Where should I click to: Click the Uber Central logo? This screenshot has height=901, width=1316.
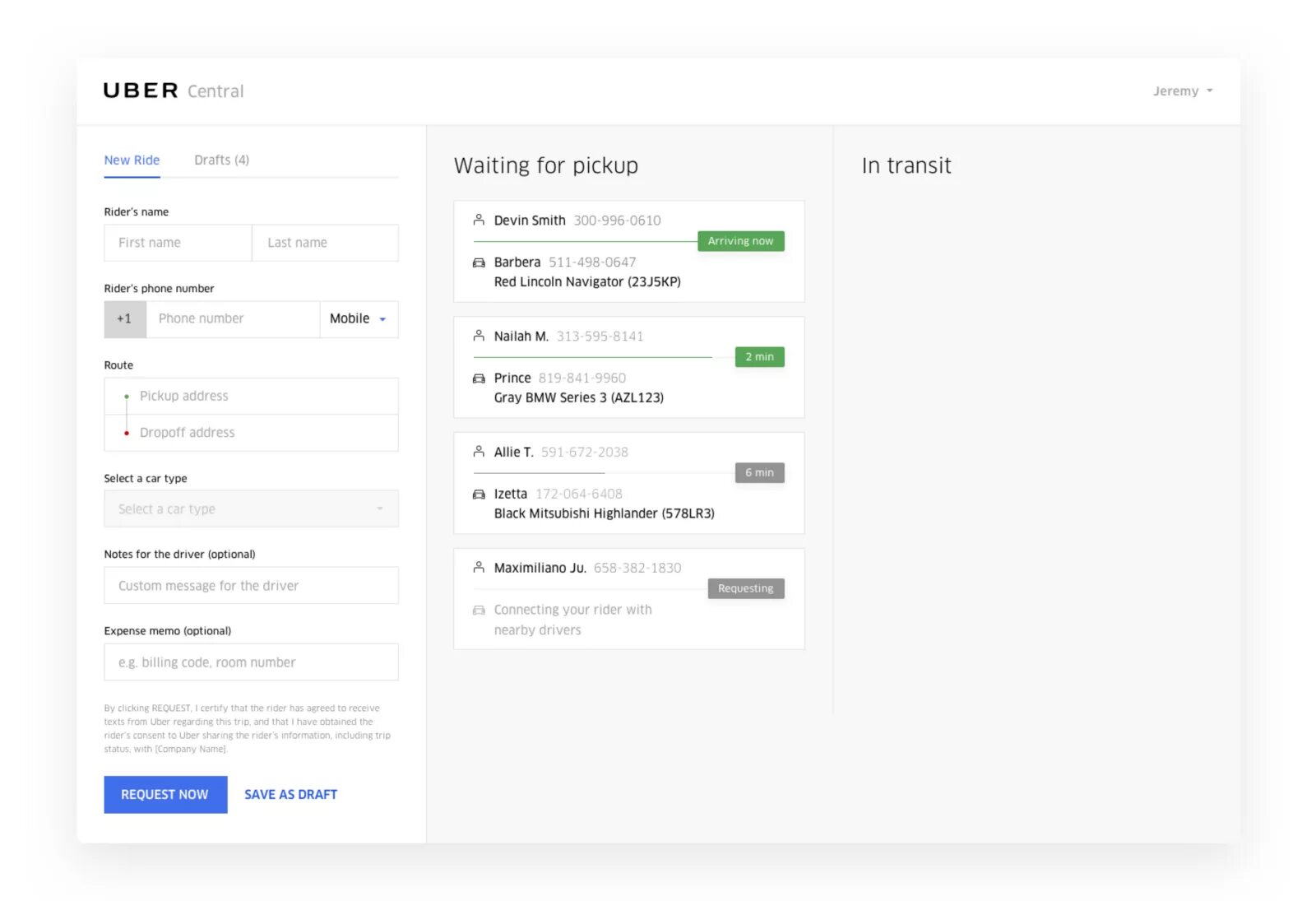point(174,91)
